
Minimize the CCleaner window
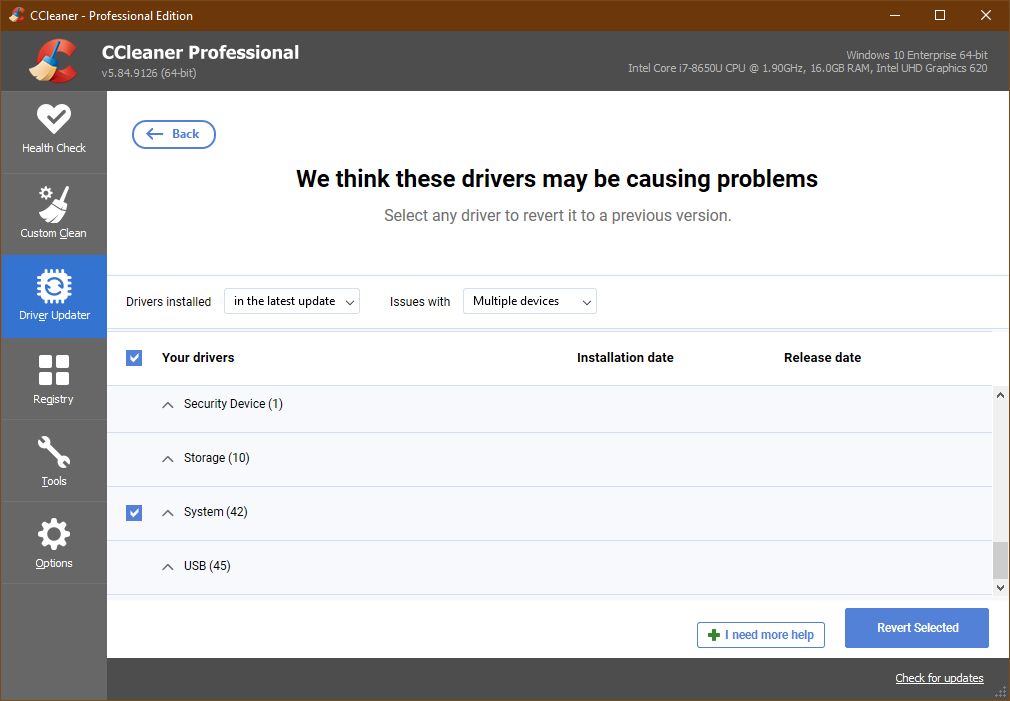pos(895,15)
